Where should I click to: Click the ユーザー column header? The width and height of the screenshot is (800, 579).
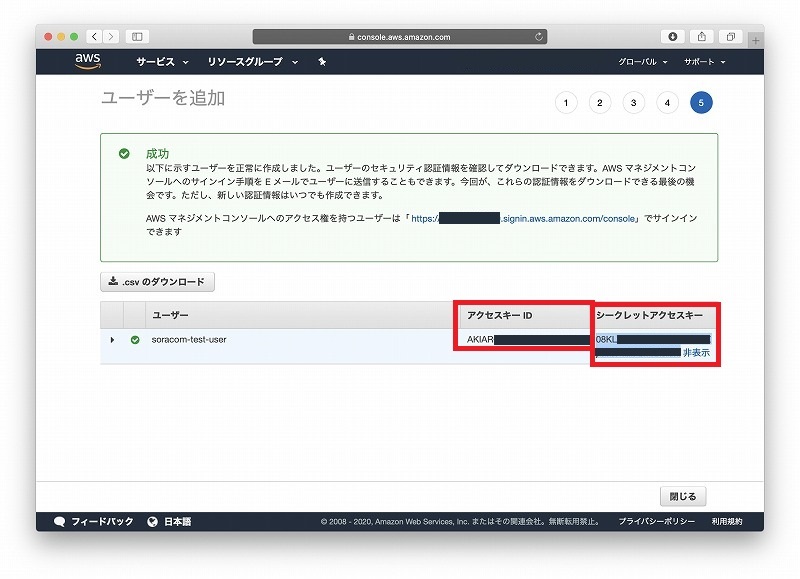coord(170,315)
